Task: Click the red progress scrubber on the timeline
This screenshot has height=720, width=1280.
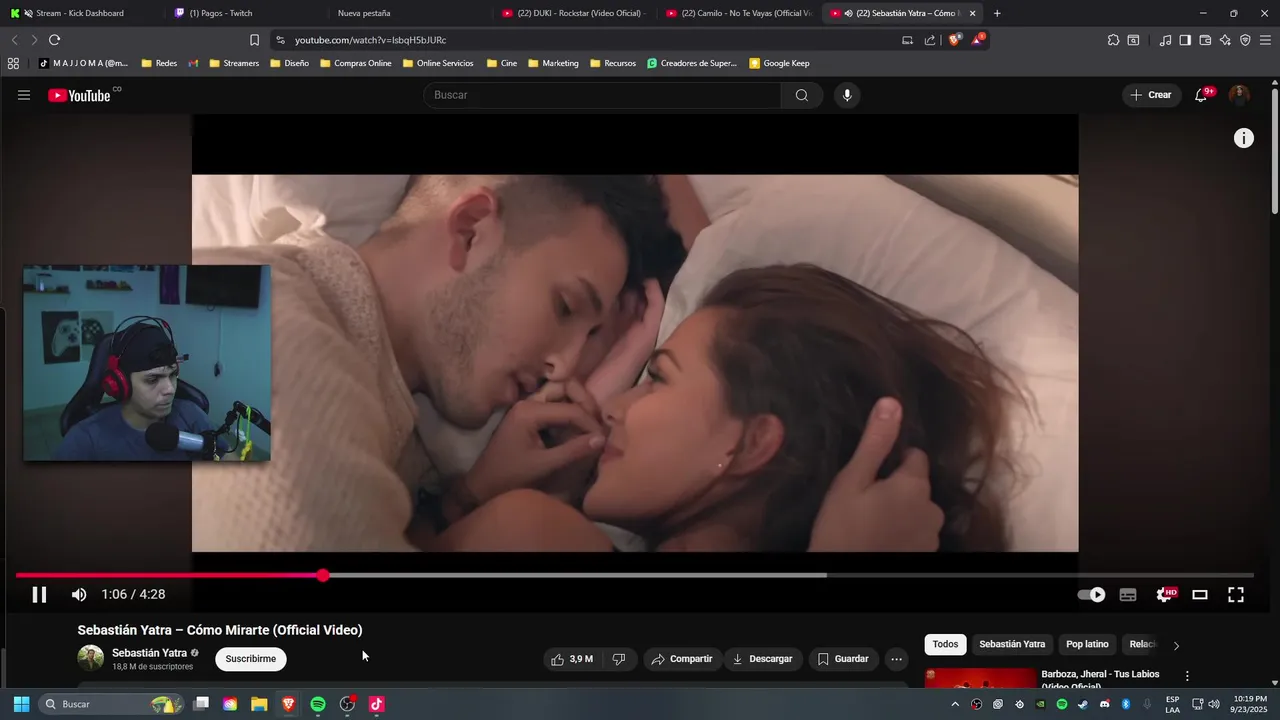Action: [x=323, y=575]
